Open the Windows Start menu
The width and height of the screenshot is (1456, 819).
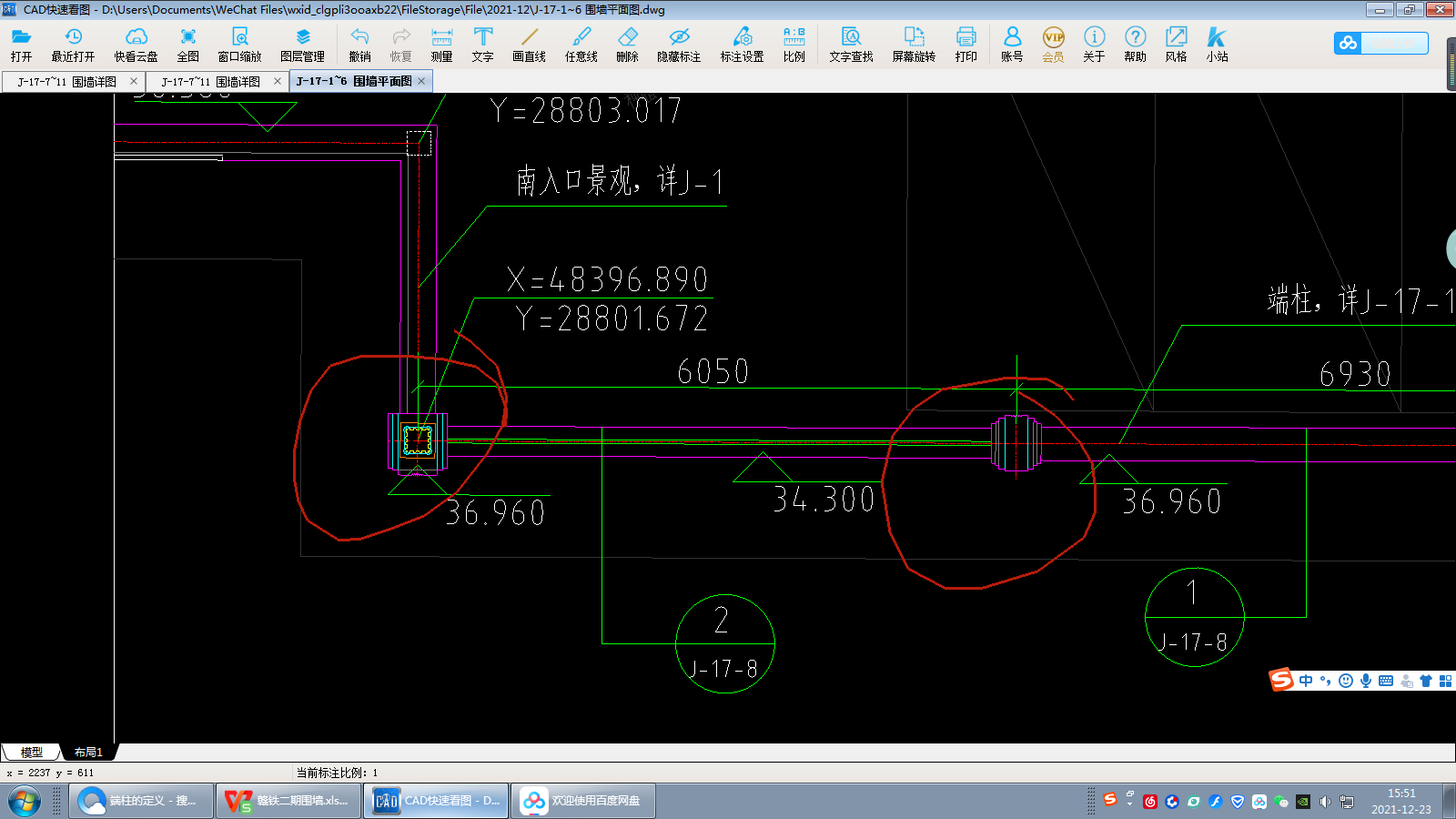25,801
